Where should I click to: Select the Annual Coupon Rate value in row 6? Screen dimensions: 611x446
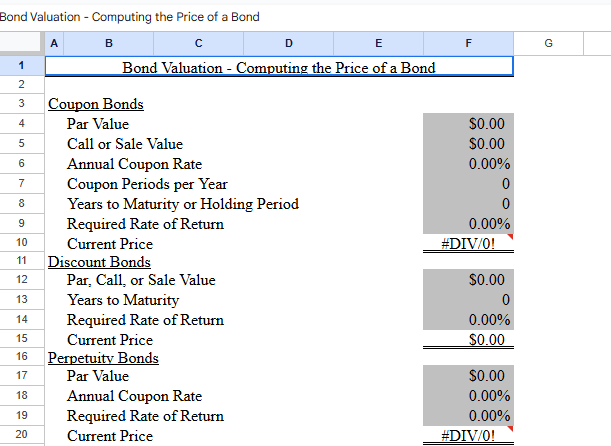(468, 164)
